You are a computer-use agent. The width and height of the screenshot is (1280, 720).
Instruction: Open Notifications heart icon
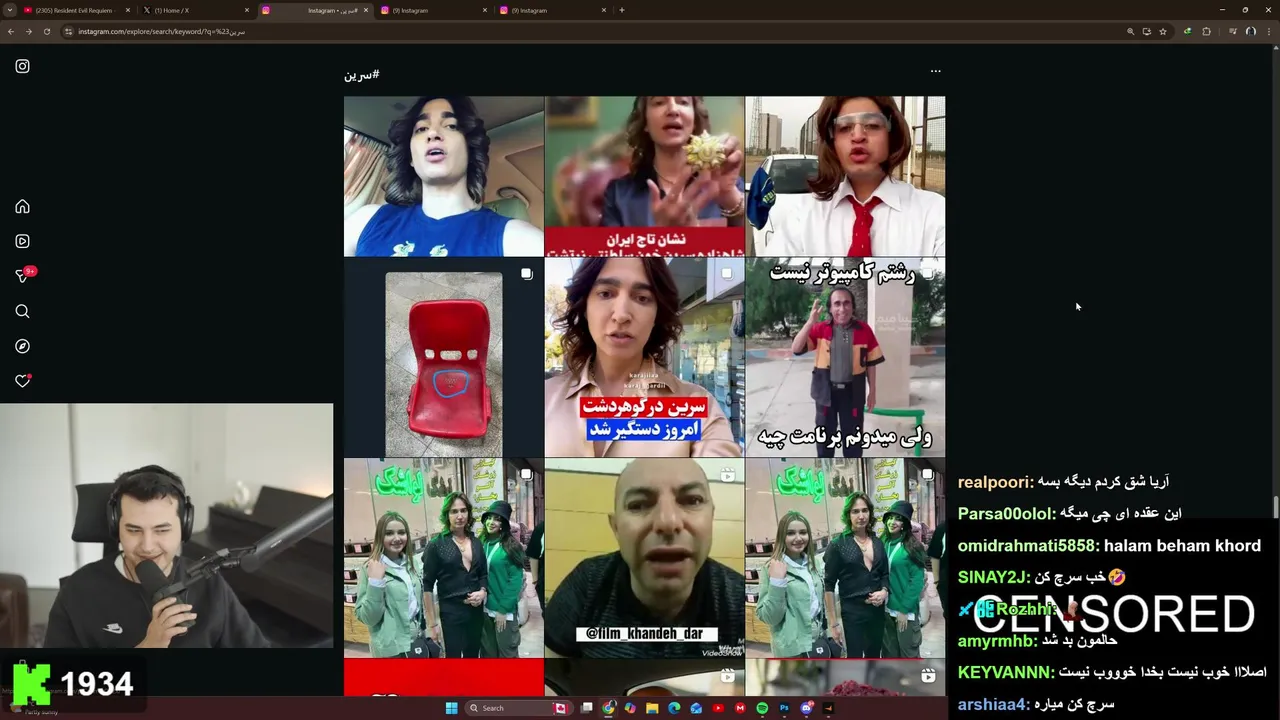(22, 381)
